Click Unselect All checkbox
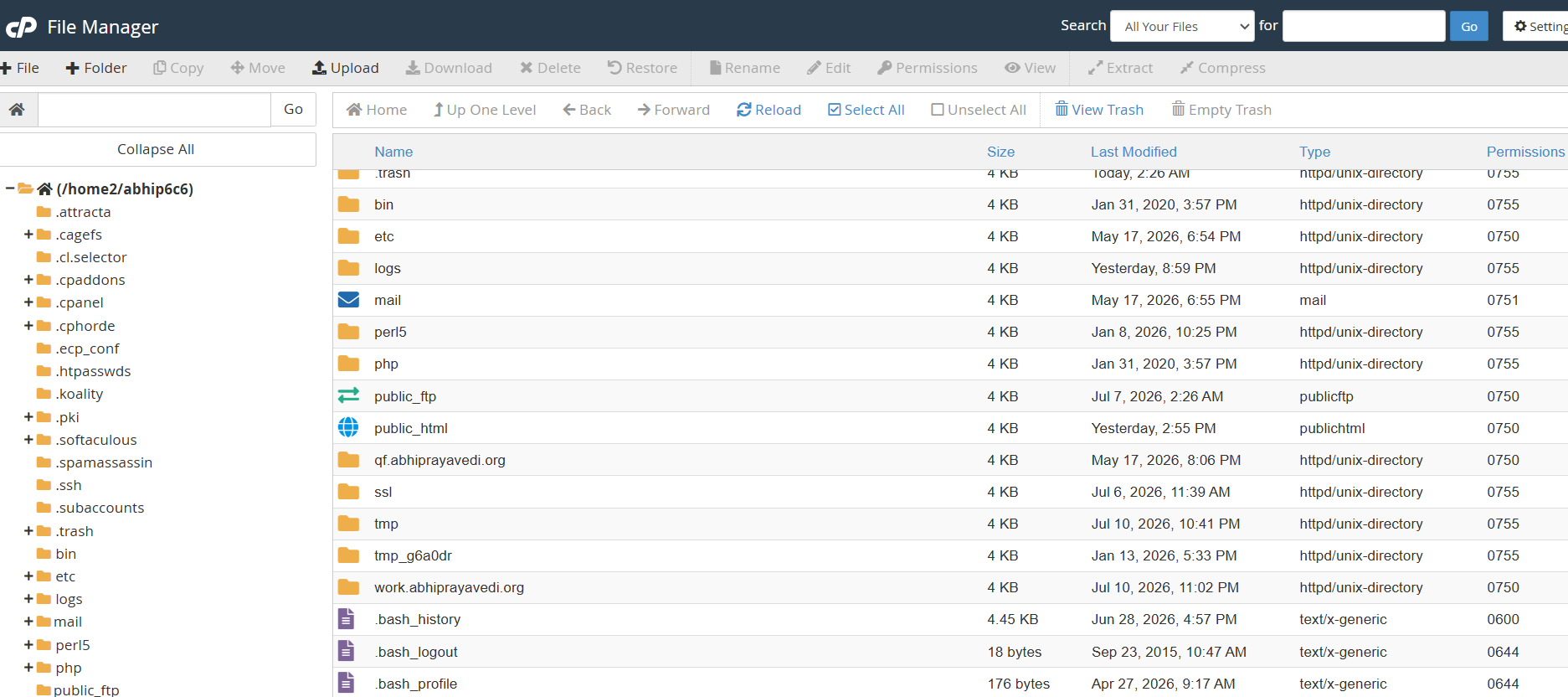The image size is (1568, 697). pos(979,110)
